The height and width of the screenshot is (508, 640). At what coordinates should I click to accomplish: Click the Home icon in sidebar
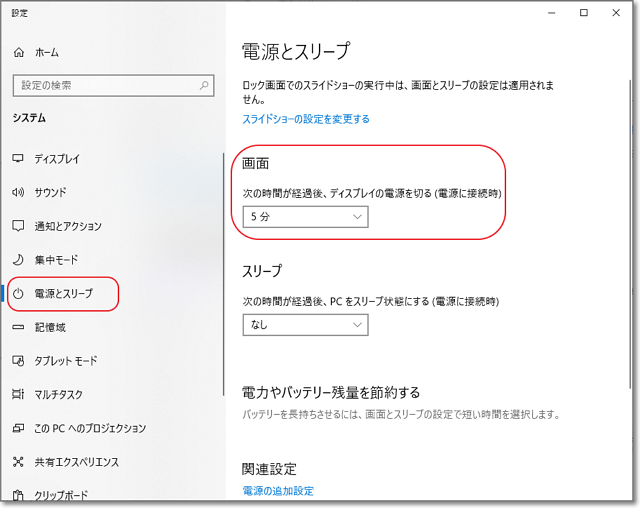tap(18, 52)
